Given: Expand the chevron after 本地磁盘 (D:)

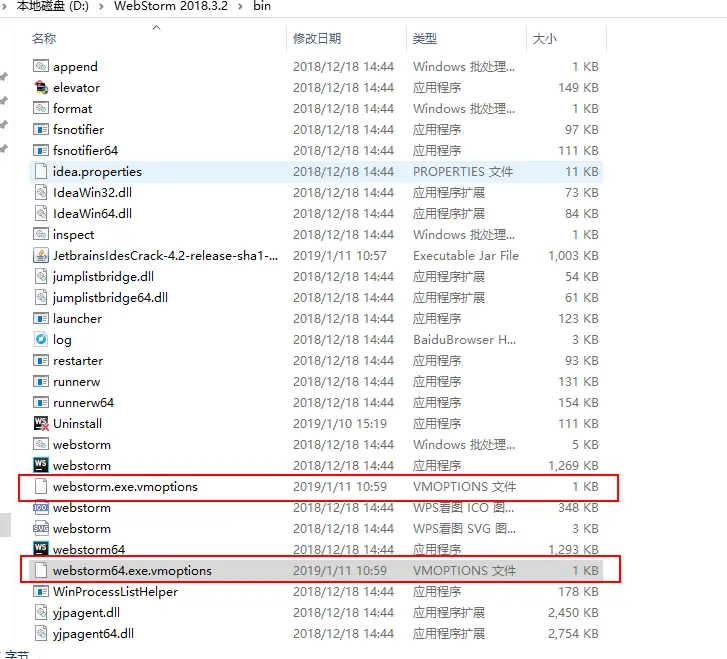Looking at the screenshot, I should [101, 6].
